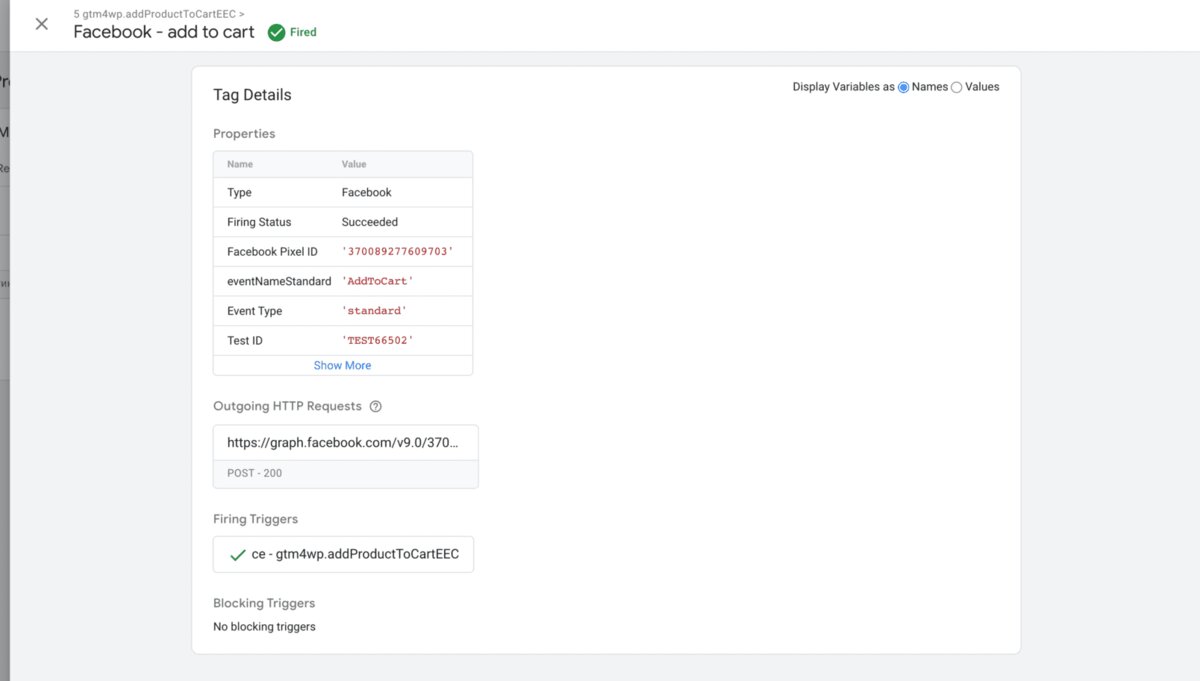This screenshot has height=681, width=1200.
Task: Click the Value column header
Action: [x=354, y=164]
